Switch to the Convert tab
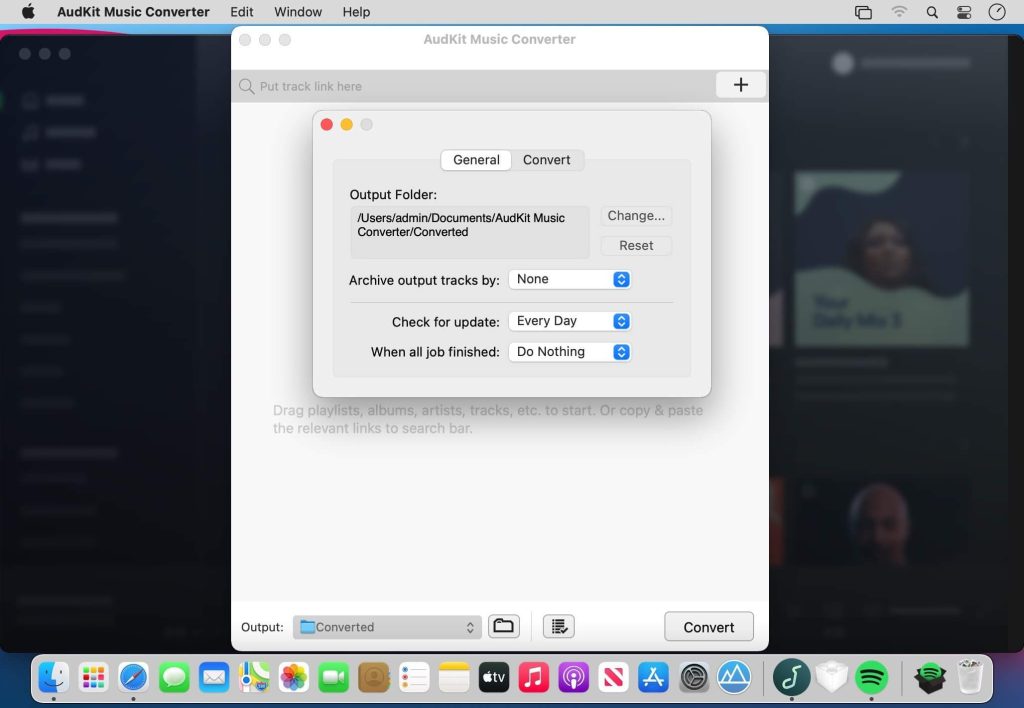Viewport: 1024px width, 708px height. (546, 160)
